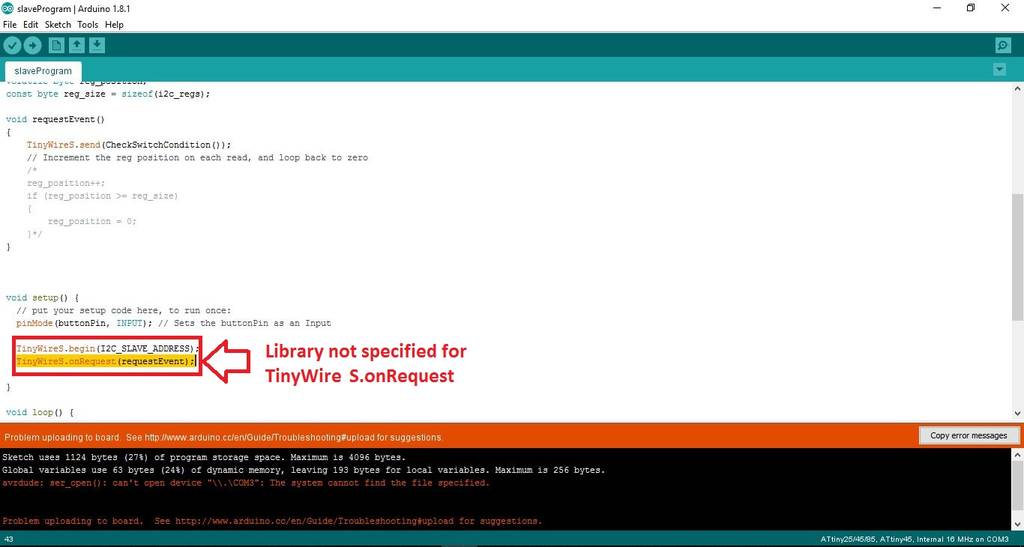Click the 'void loop() {' line

[40, 413]
